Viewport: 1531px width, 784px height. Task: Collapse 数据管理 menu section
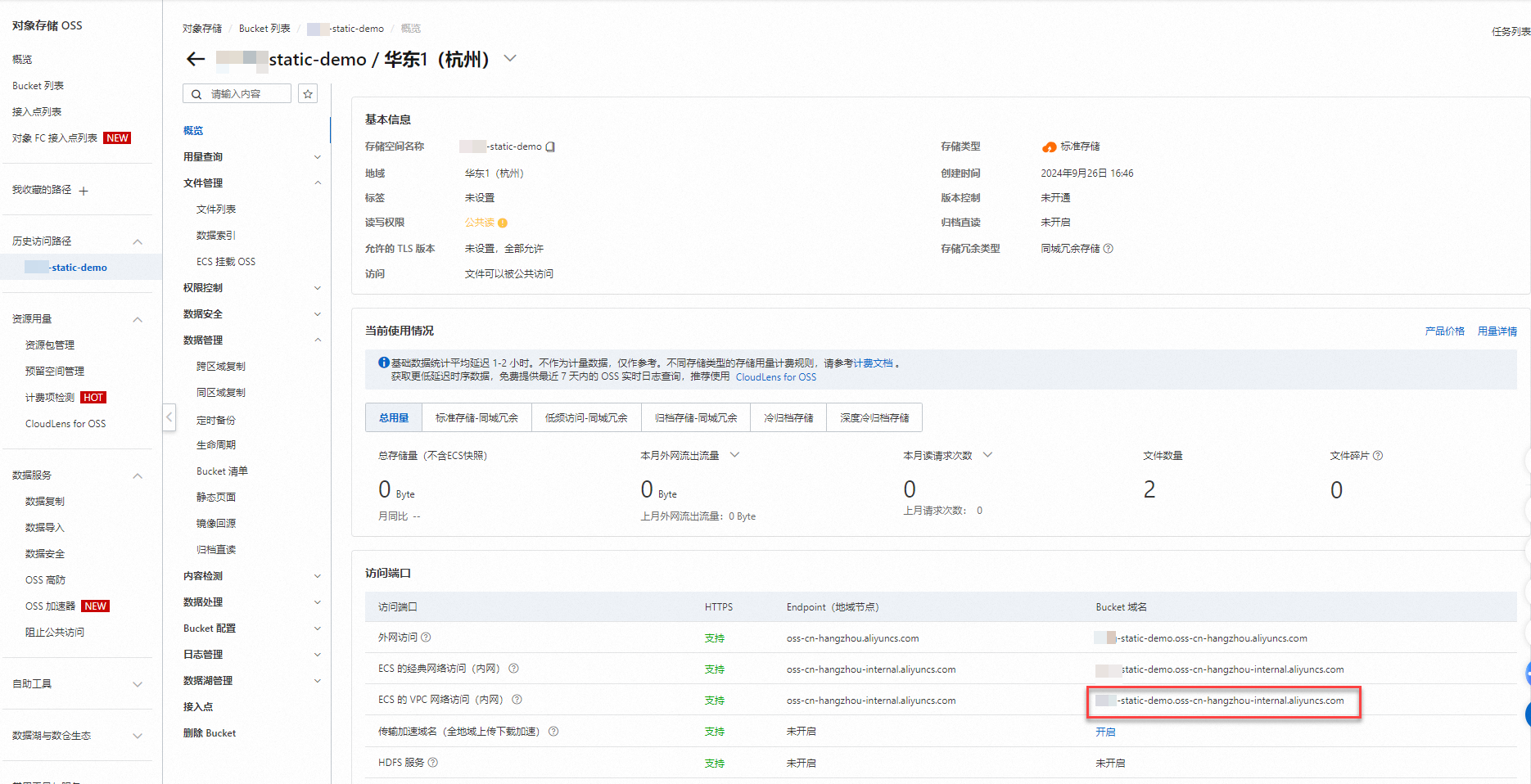tap(318, 340)
